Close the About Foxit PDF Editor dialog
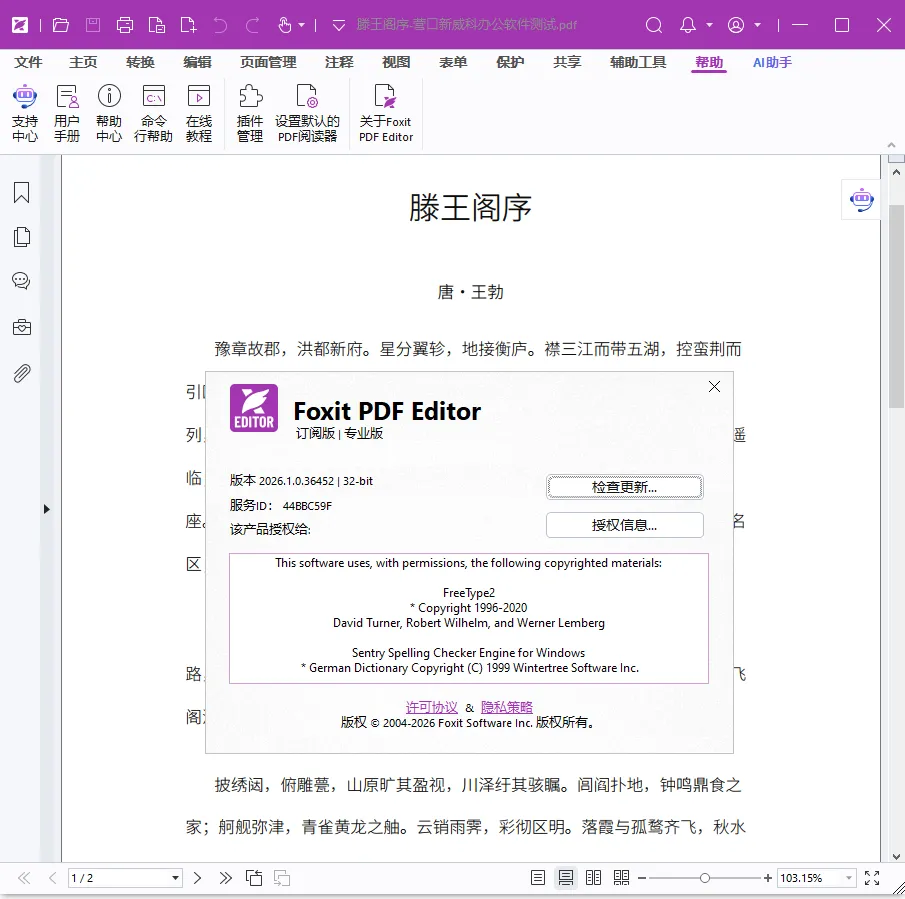905x899 pixels. [x=714, y=387]
